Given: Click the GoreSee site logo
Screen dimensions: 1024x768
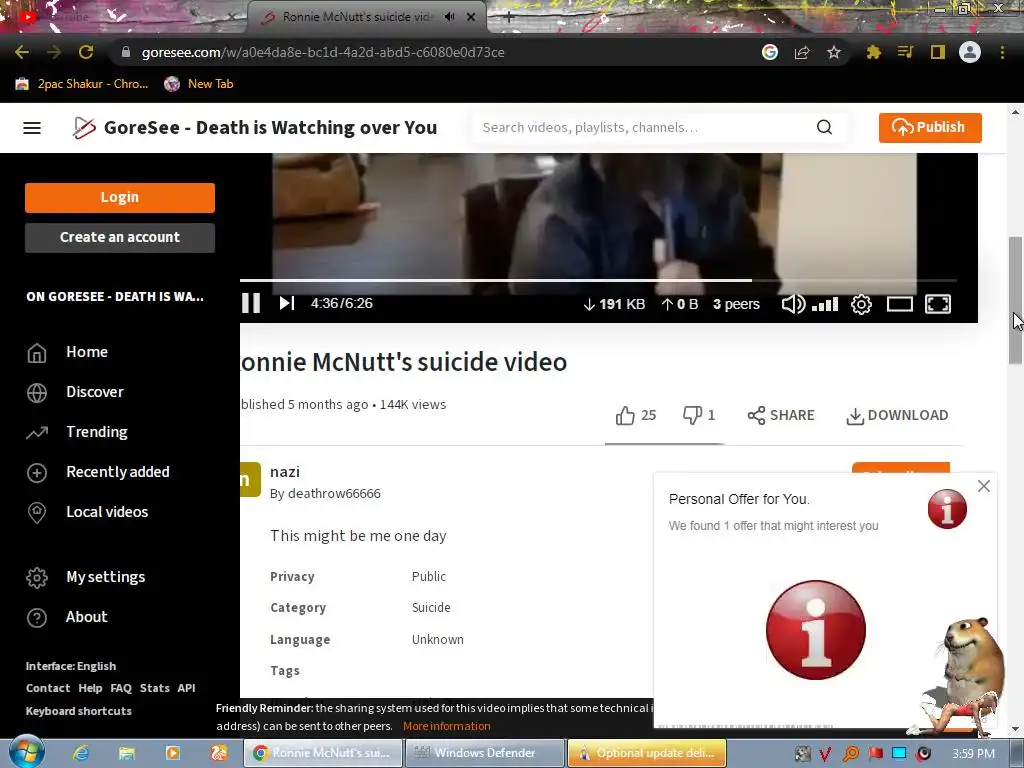Looking at the screenshot, I should 84,127.
